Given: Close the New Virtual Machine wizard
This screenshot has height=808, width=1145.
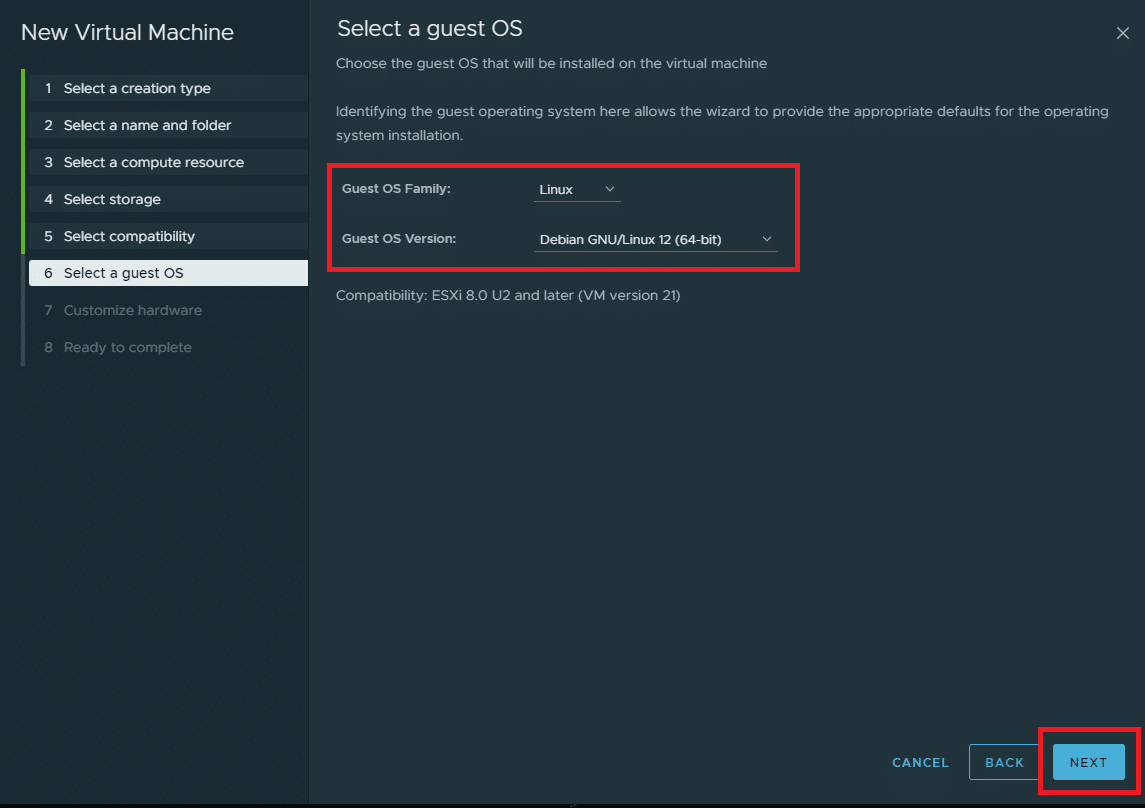Looking at the screenshot, I should 1122,33.
